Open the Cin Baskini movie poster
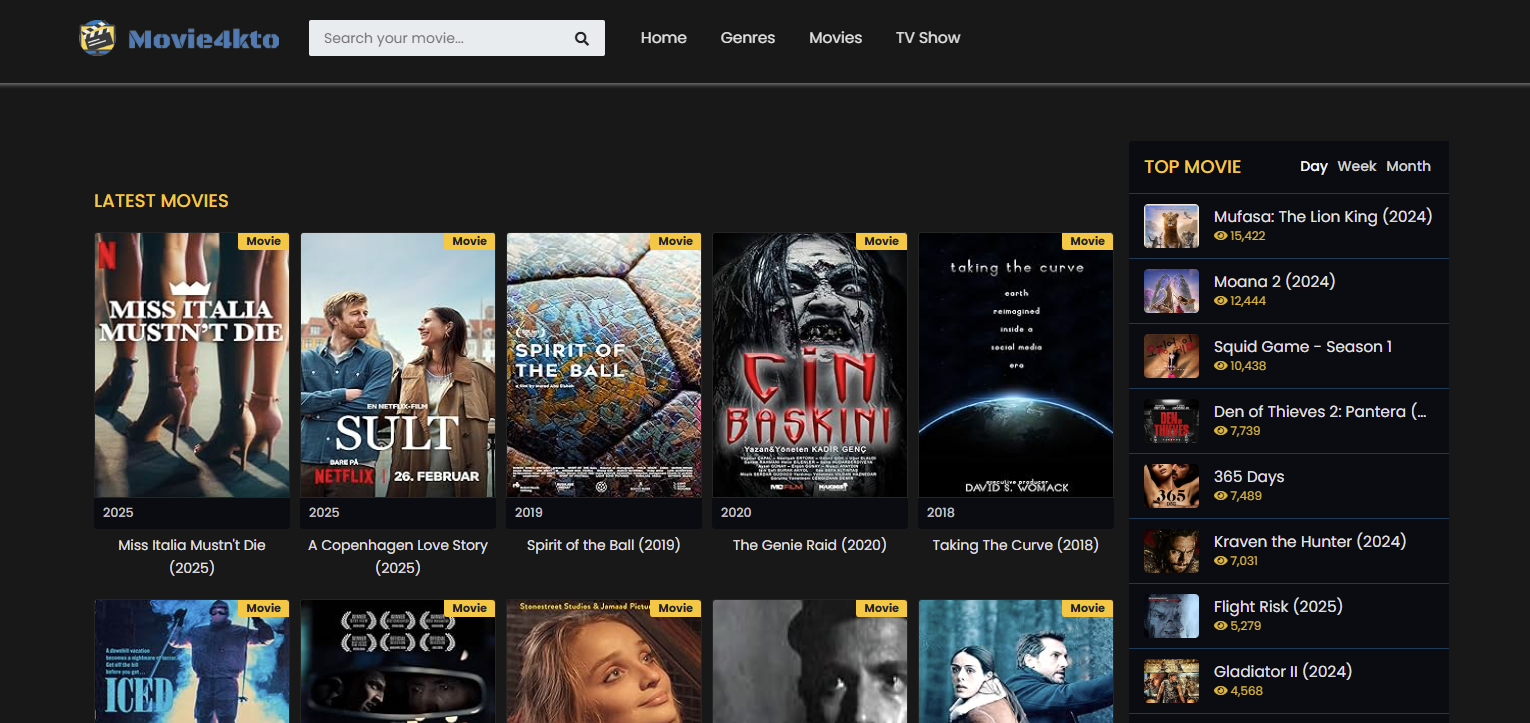Viewport: 1530px width, 723px height. tap(810, 365)
